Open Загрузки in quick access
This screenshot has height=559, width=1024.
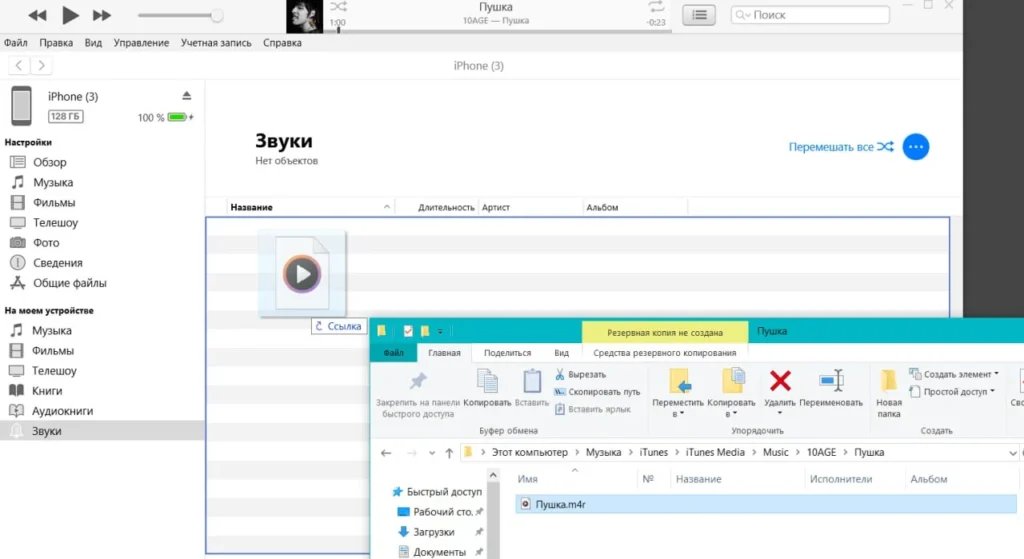pos(434,532)
